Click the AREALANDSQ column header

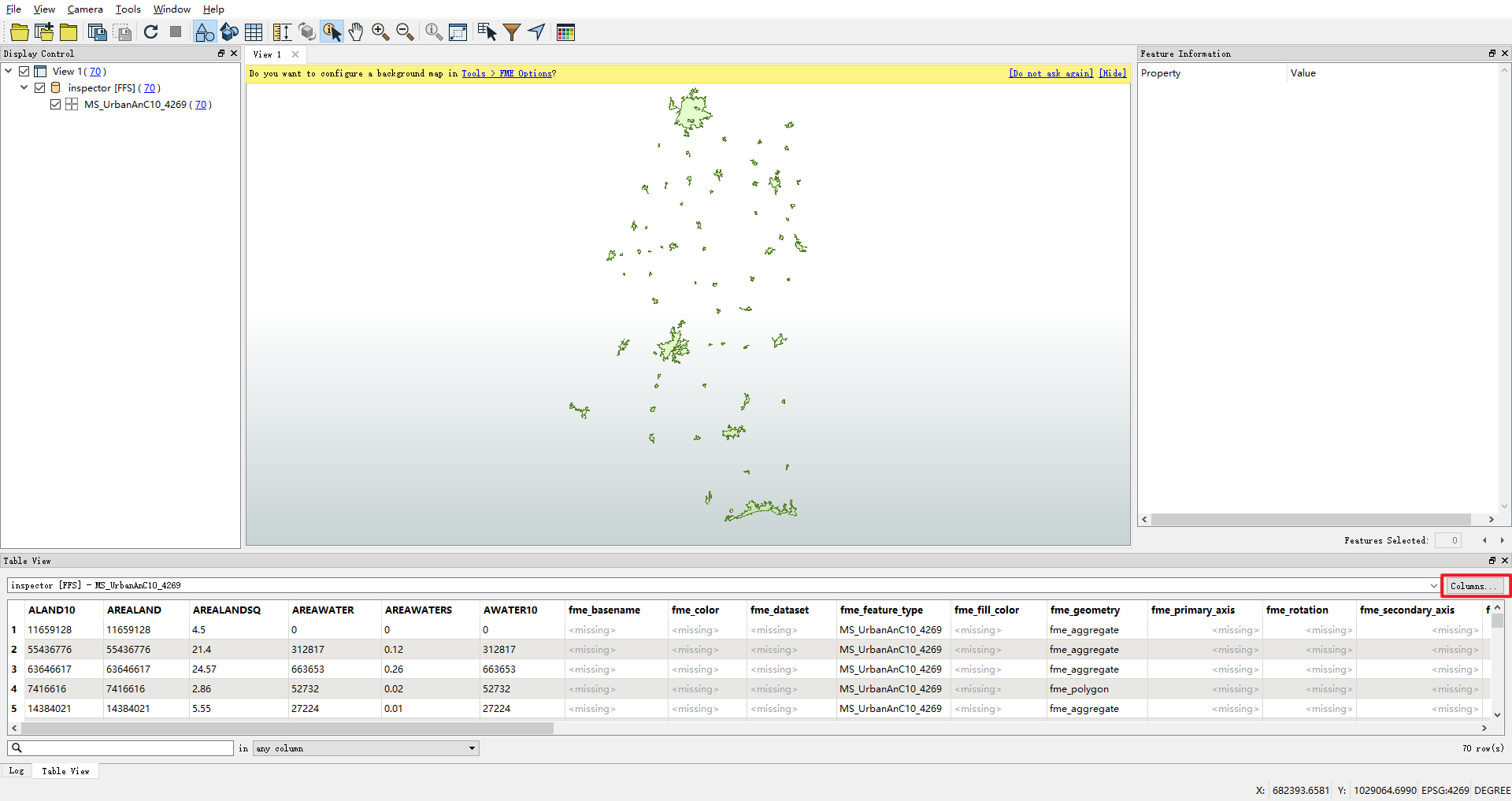tap(227, 610)
